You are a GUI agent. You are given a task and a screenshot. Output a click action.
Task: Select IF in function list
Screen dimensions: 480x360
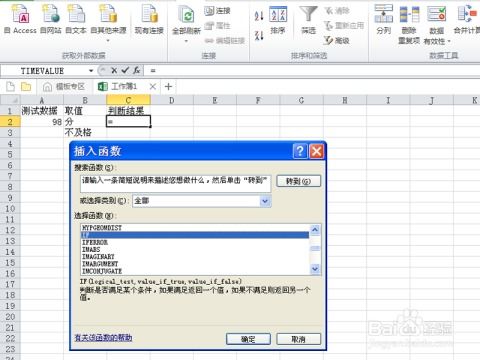tap(195, 235)
